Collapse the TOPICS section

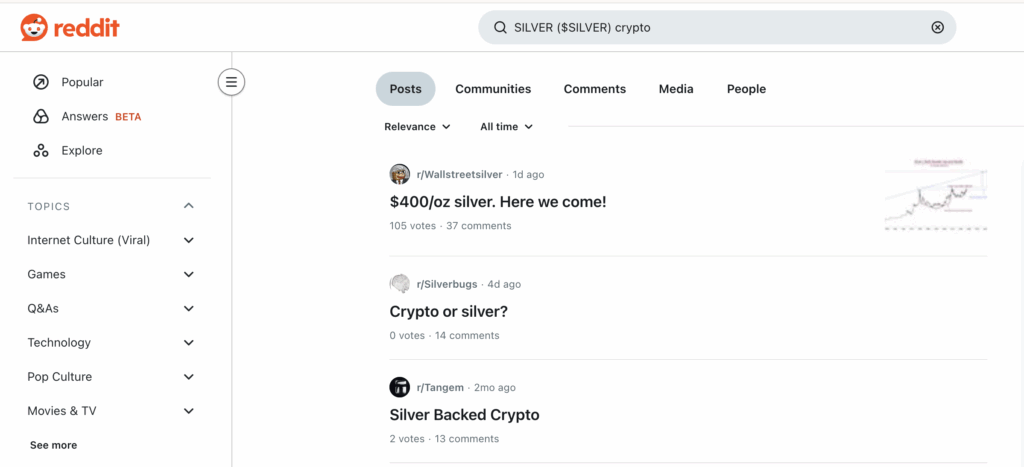click(x=189, y=206)
